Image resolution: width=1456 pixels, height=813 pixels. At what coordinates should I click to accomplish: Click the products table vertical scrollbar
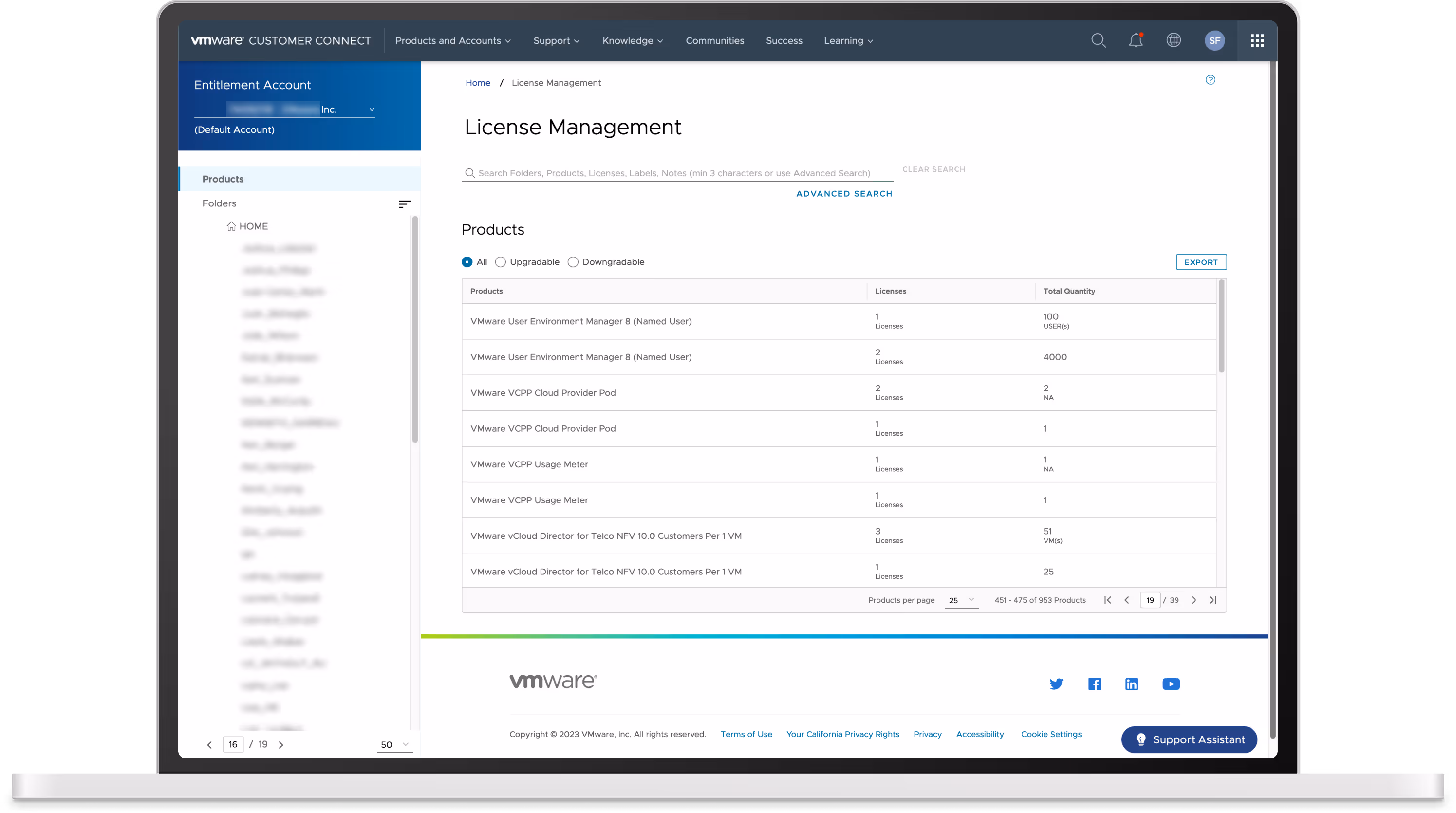[1221, 328]
